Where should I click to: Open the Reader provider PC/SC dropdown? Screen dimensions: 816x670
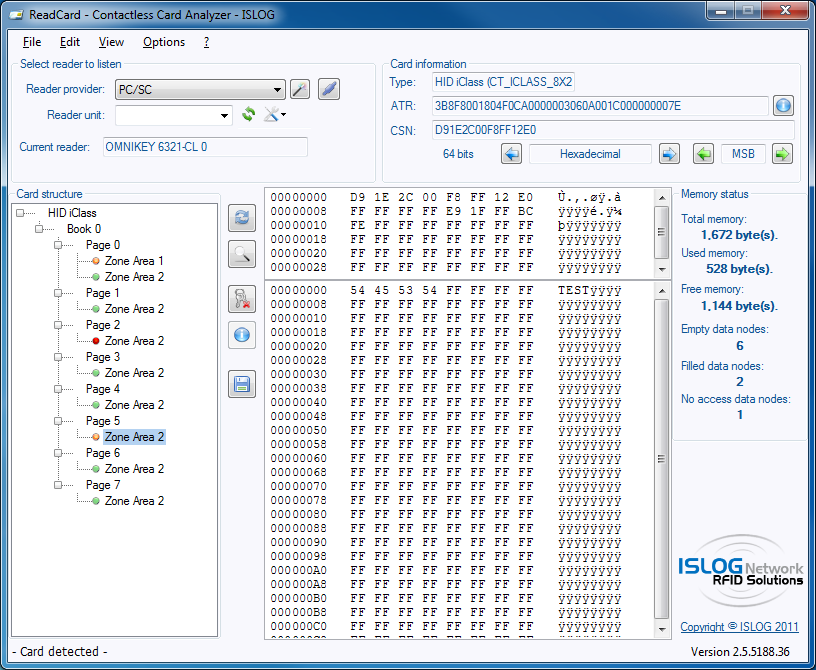pos(200,90)
